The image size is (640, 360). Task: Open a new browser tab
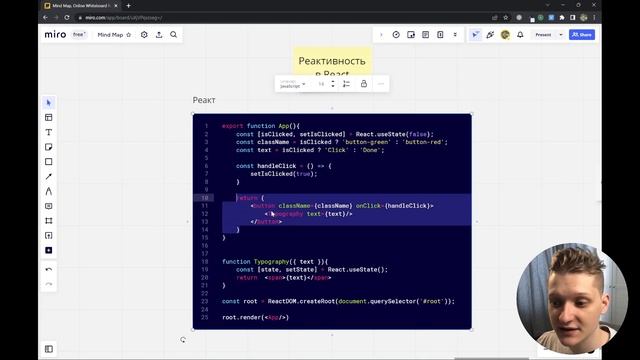pyautogui.click(x=128, y=6)
